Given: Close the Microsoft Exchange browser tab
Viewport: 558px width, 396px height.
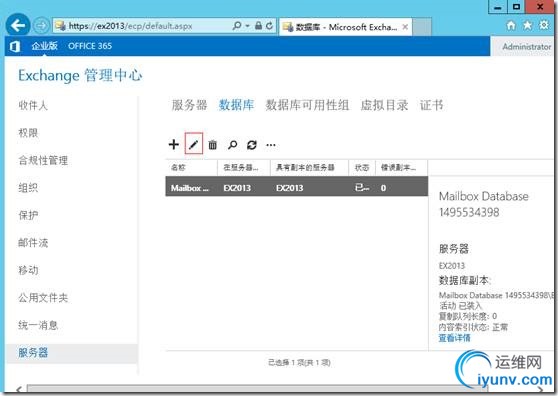Looking at the screenshot, I should pos(405,27).
